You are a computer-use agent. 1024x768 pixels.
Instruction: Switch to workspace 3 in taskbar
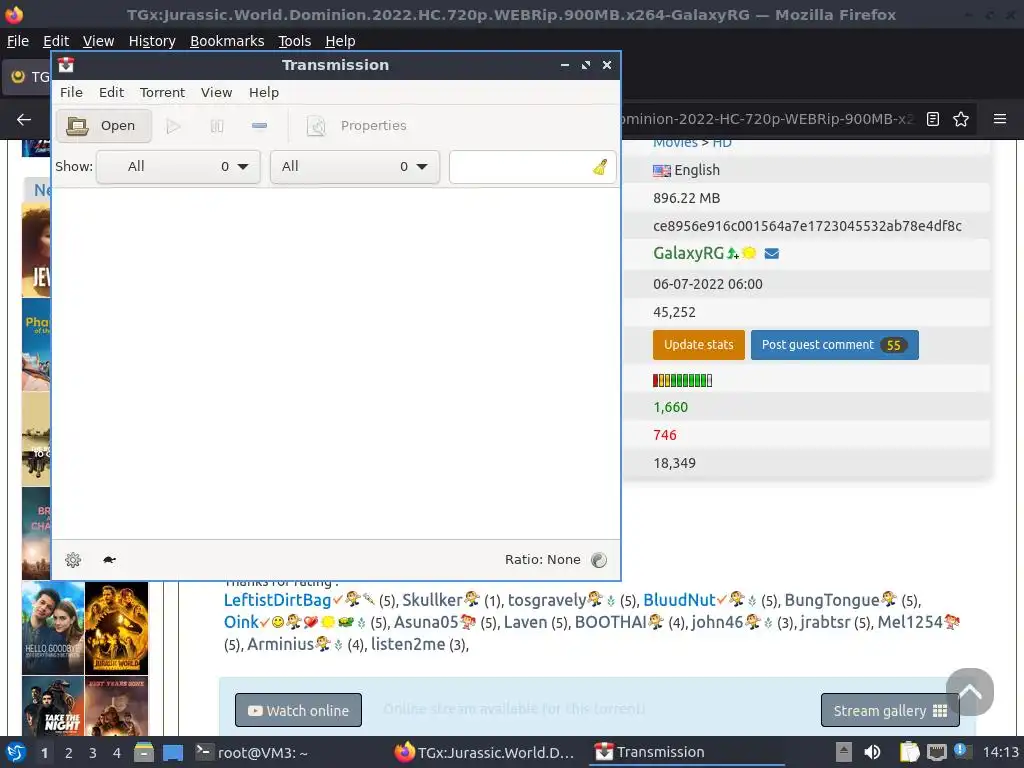[93, 753]
